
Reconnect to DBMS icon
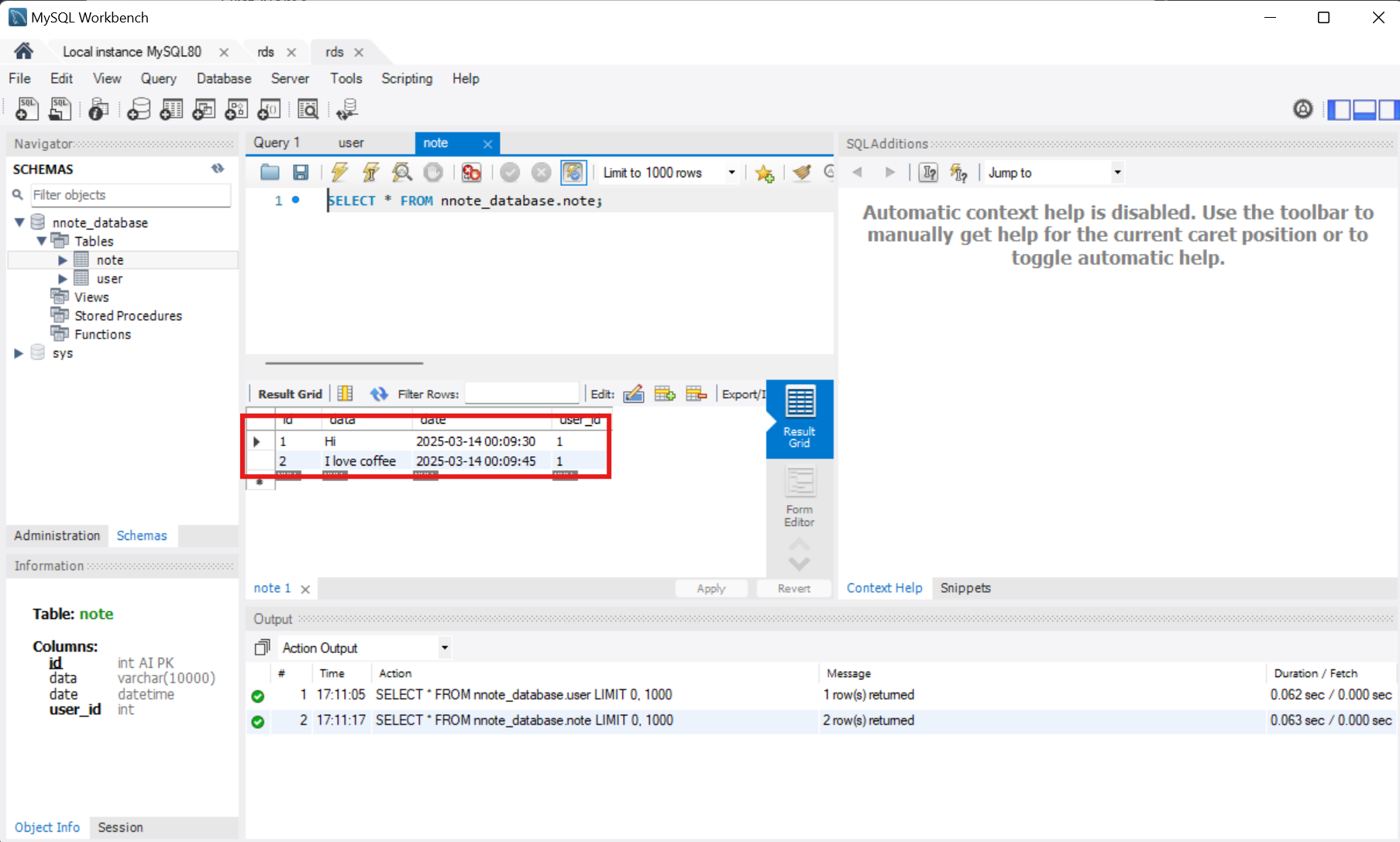(x=347, y=109)
